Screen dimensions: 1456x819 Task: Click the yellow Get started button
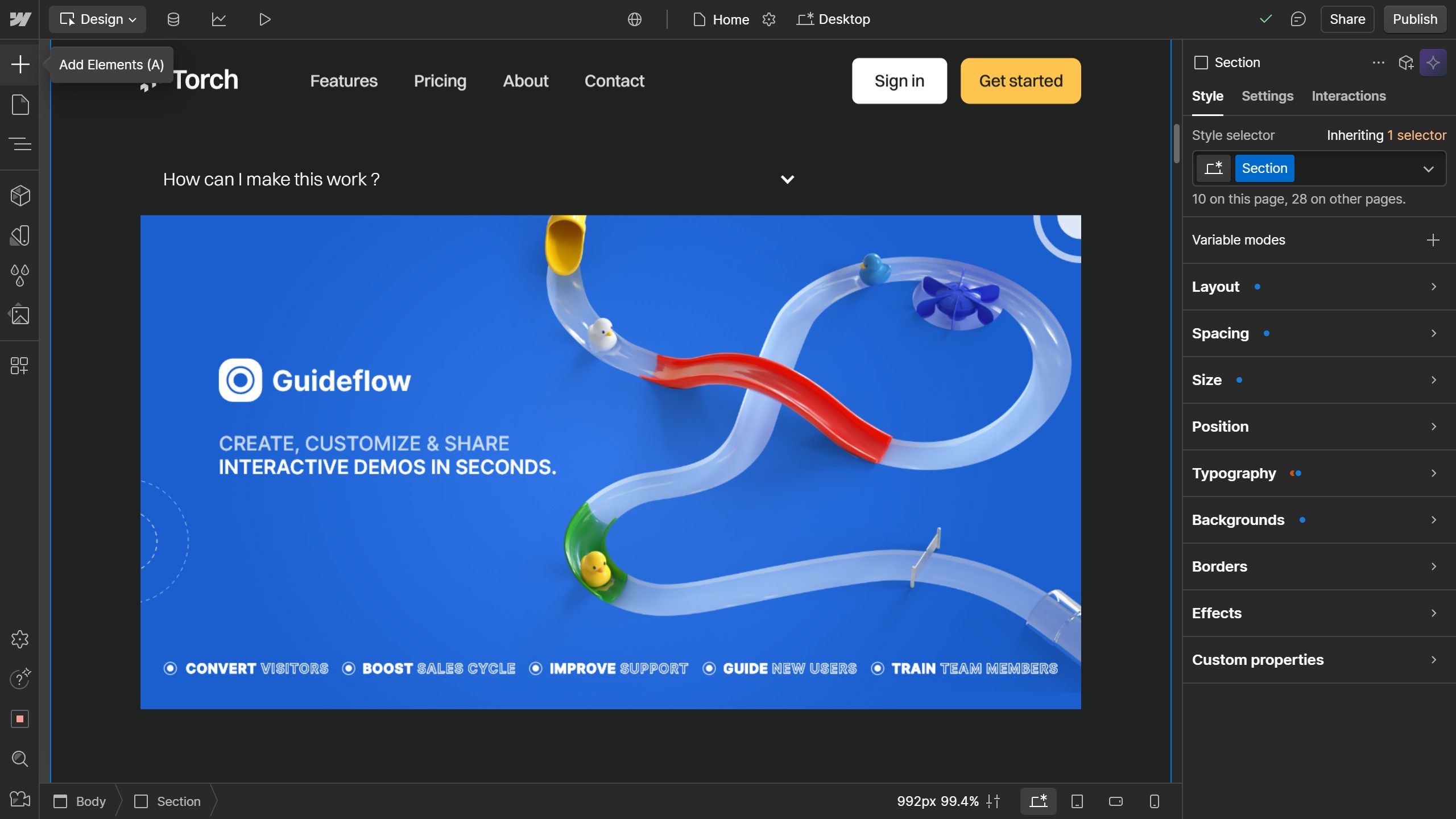point(1021,81)
